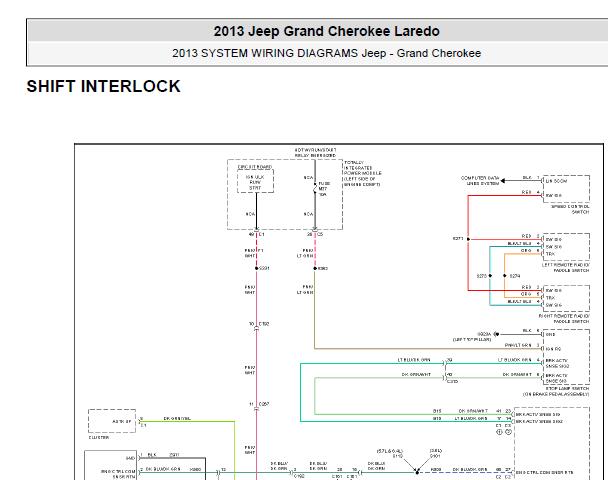Select the 'SHIFT INTERLOCK' heading
This screenshot has width=608, height=480.
coord(104,86)
